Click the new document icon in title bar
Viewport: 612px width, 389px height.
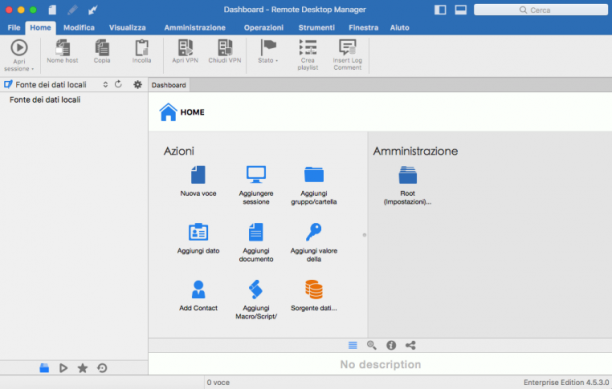52,10
